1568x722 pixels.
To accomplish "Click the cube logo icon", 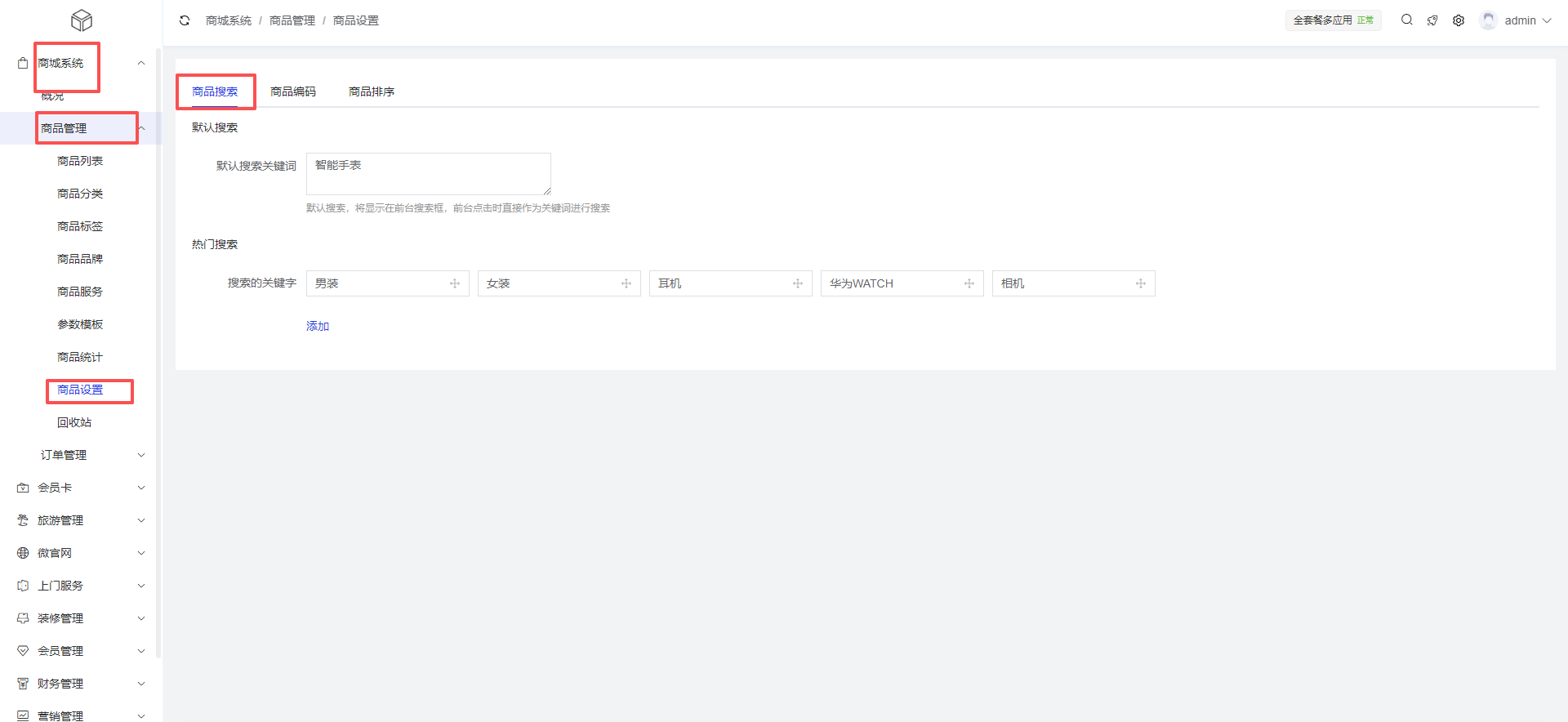I will 82,20.
